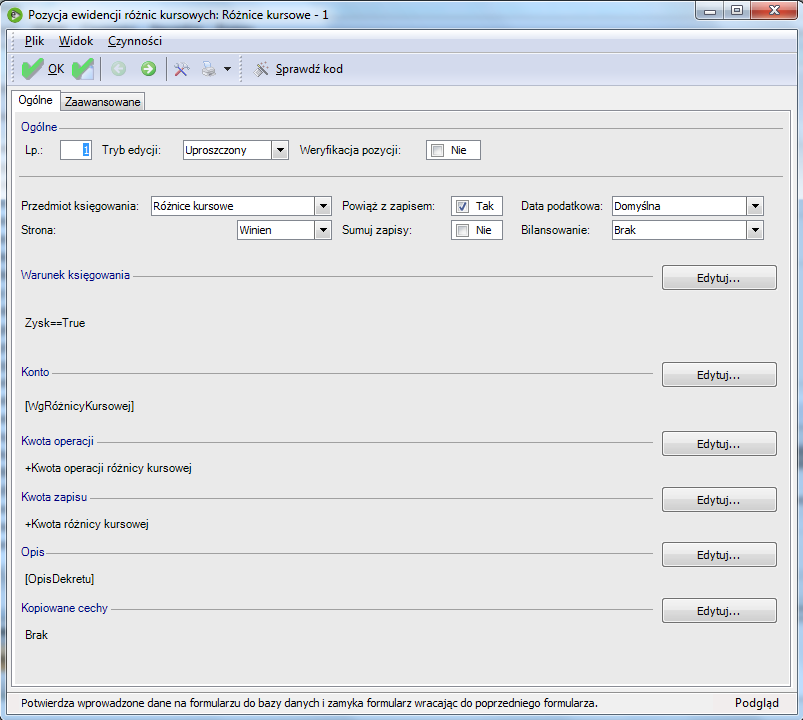803x720 pixels.
Task: Click the Podgląd status bar entry
Action: point(756,703)
